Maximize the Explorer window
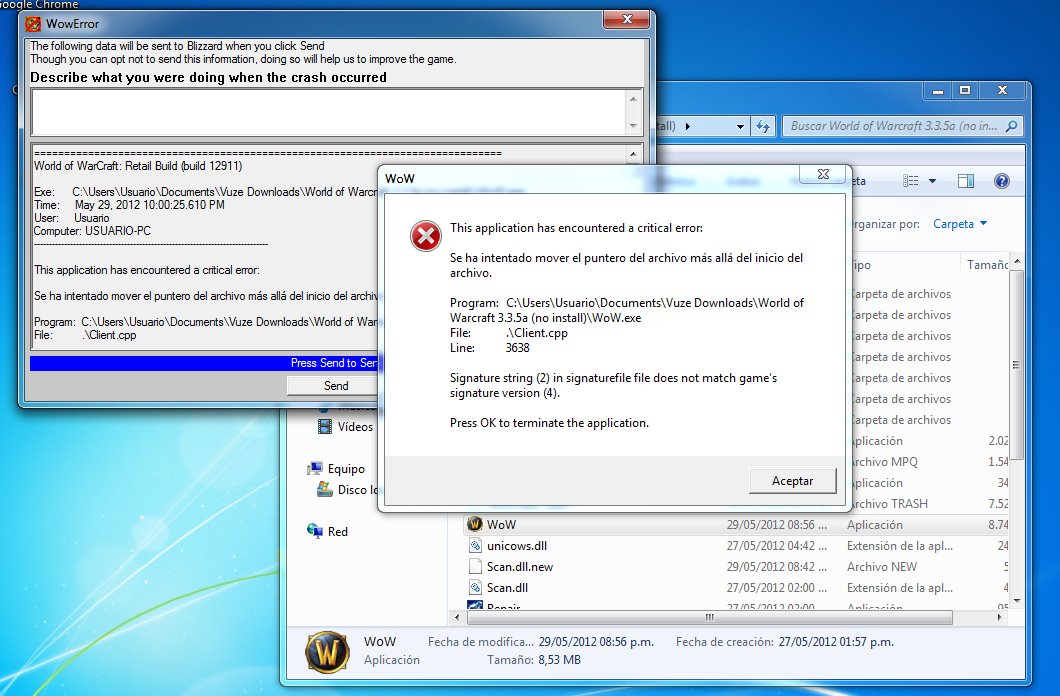 (x=965, y=90)
